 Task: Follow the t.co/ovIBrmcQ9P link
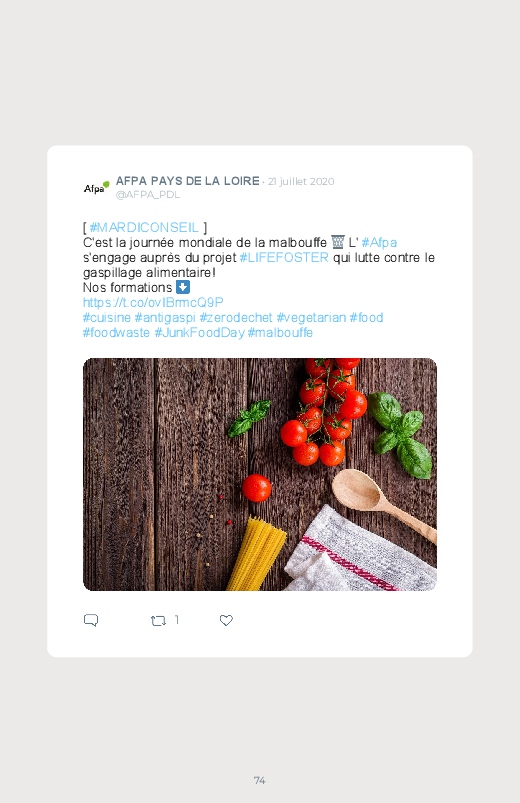(153, 302)
